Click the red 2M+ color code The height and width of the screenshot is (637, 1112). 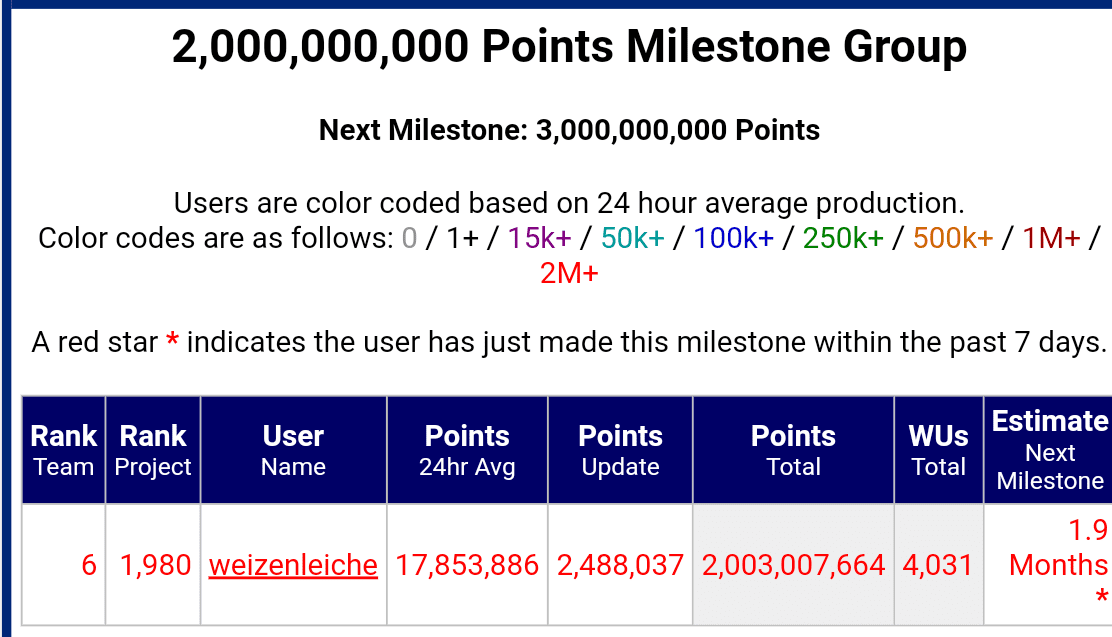click(x=569, y=273)
